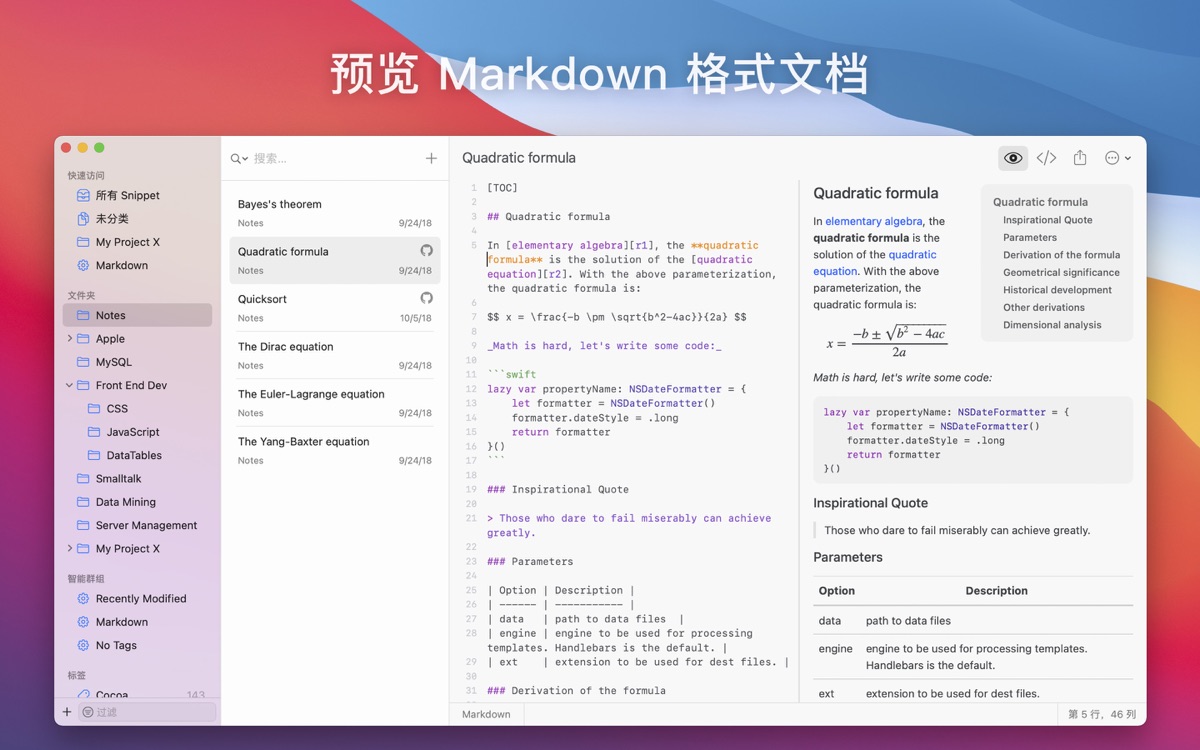
Task: Jump to Derivation of the formula in the contents
Action: click(x=1061, y=255)
